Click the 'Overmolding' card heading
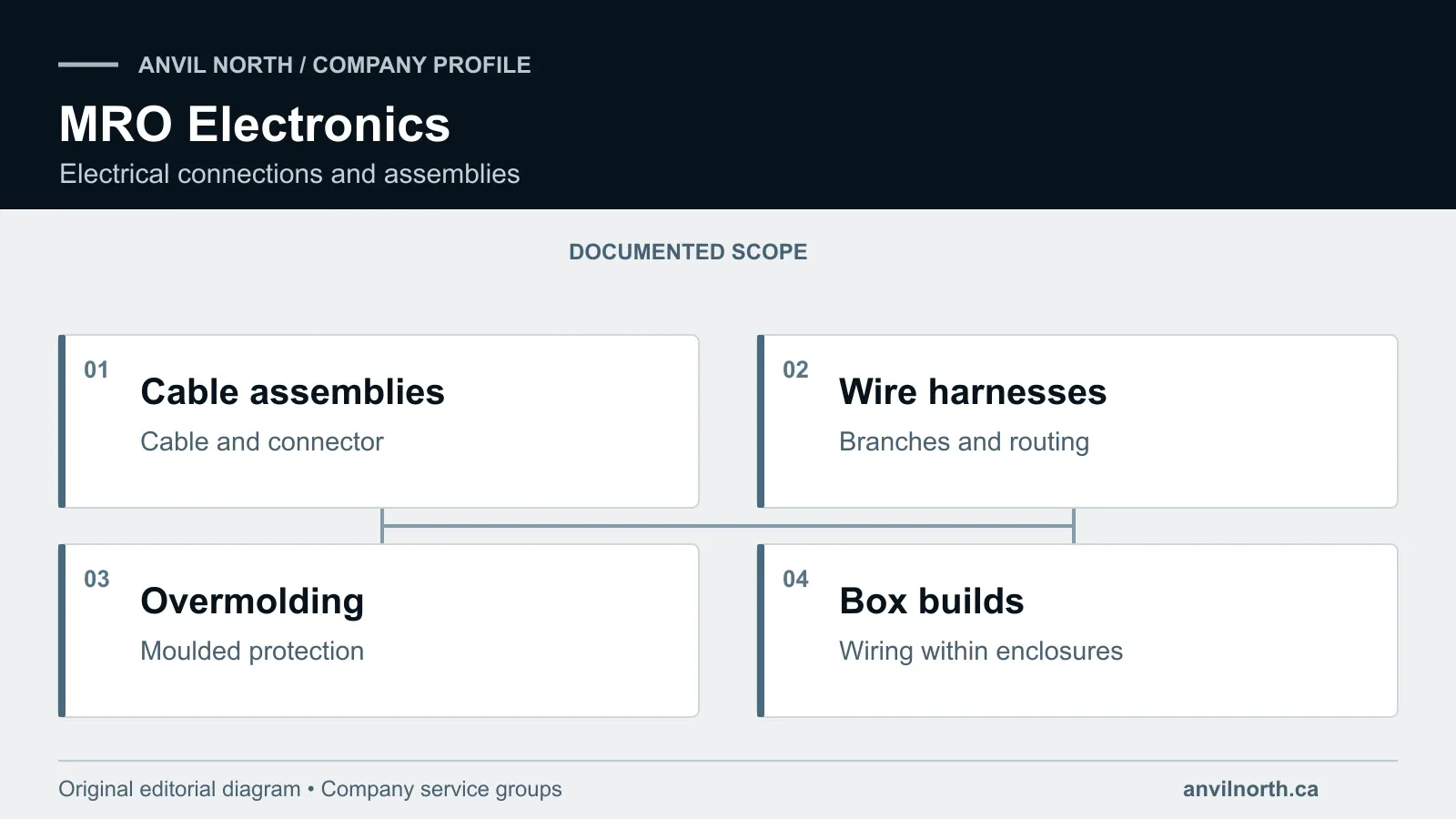The image size is (1456, 819). coord(252,602)
